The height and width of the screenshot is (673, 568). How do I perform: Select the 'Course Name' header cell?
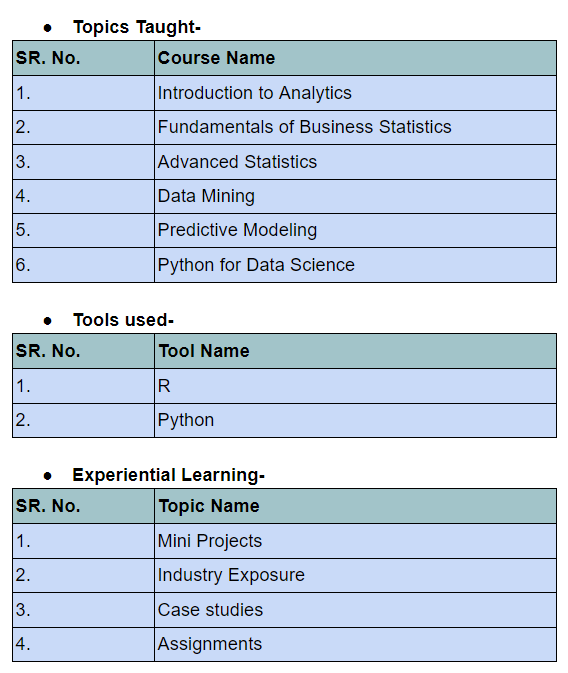(x=355, y=58)
